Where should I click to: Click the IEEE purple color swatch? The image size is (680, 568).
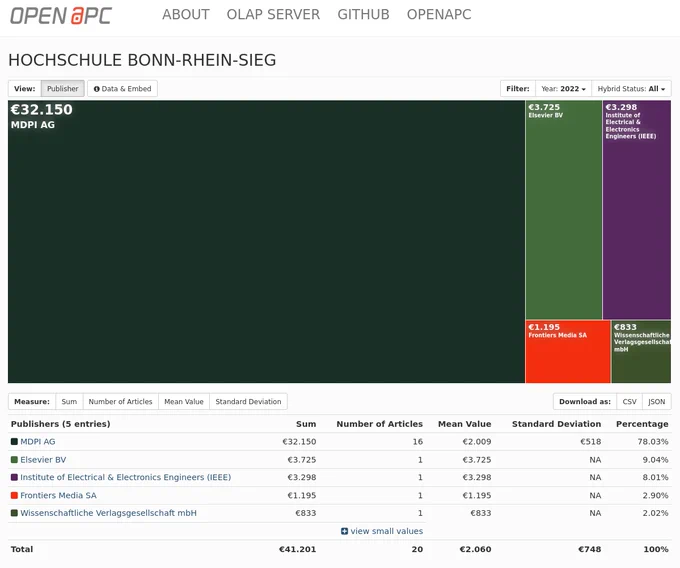point(14,477)
